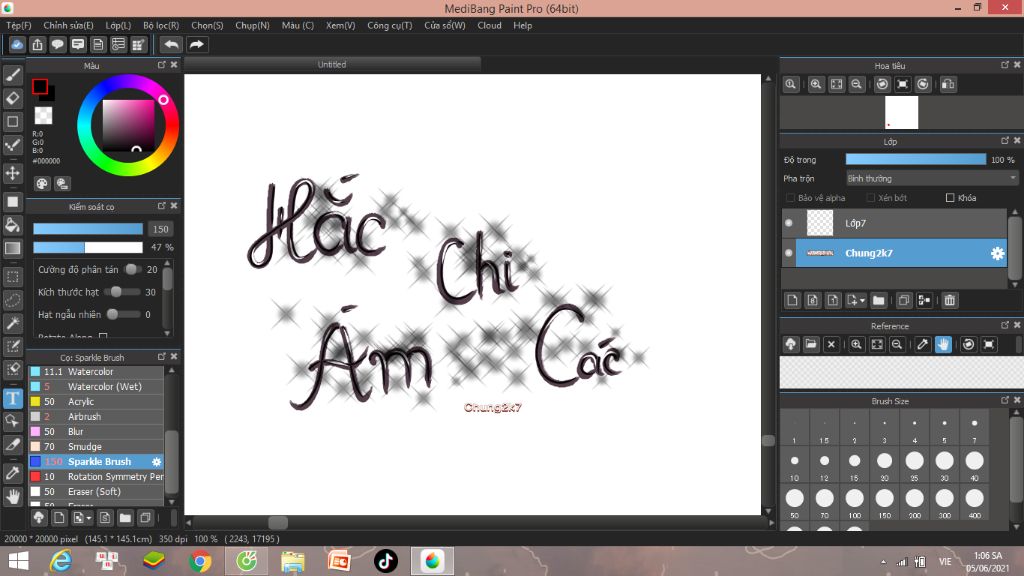The height and width of the screenshot is (576, 1024).
Task: Create a new layer with page icon
Action: (792, 300)
